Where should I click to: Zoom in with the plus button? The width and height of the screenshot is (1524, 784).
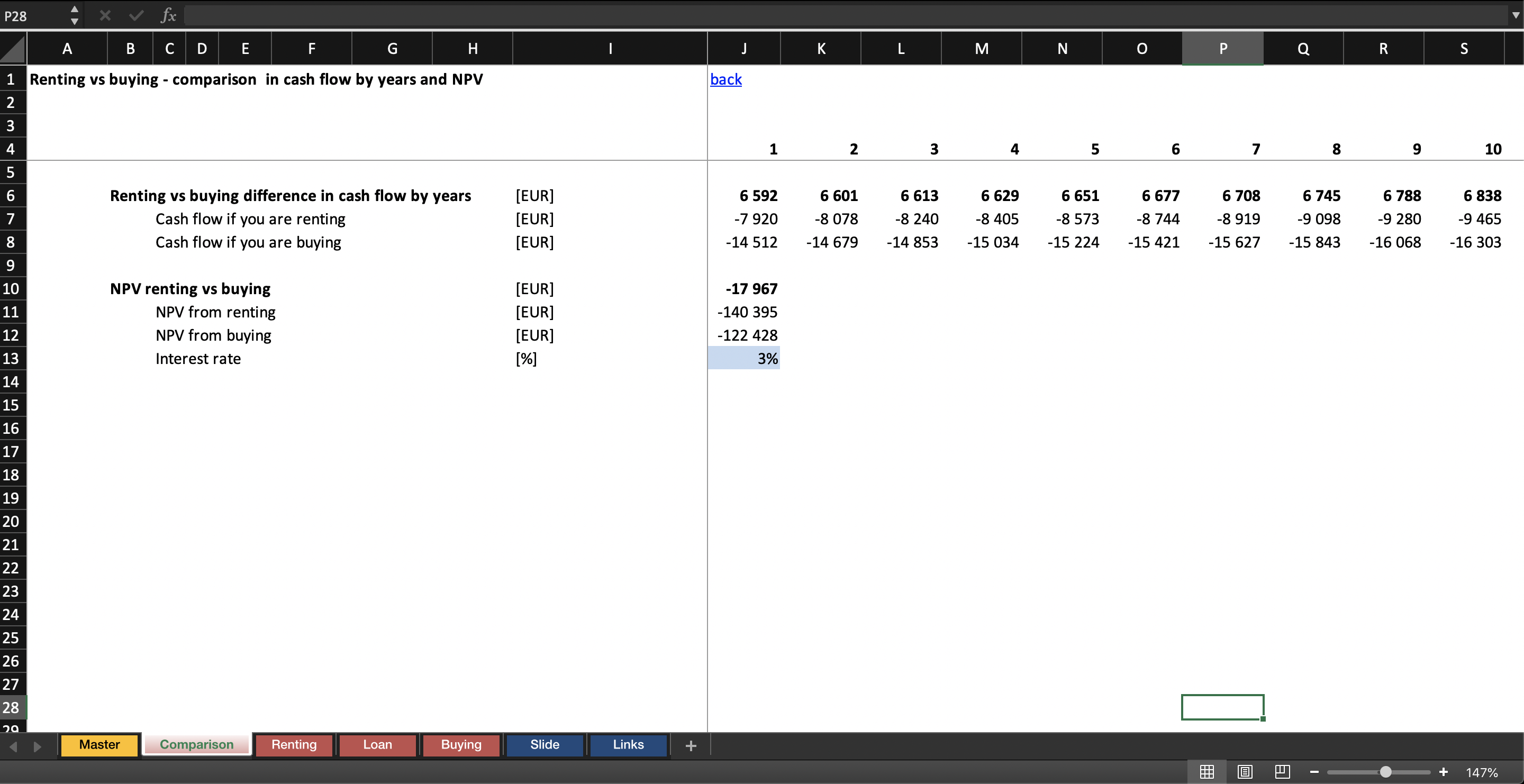pos(1443,772)
